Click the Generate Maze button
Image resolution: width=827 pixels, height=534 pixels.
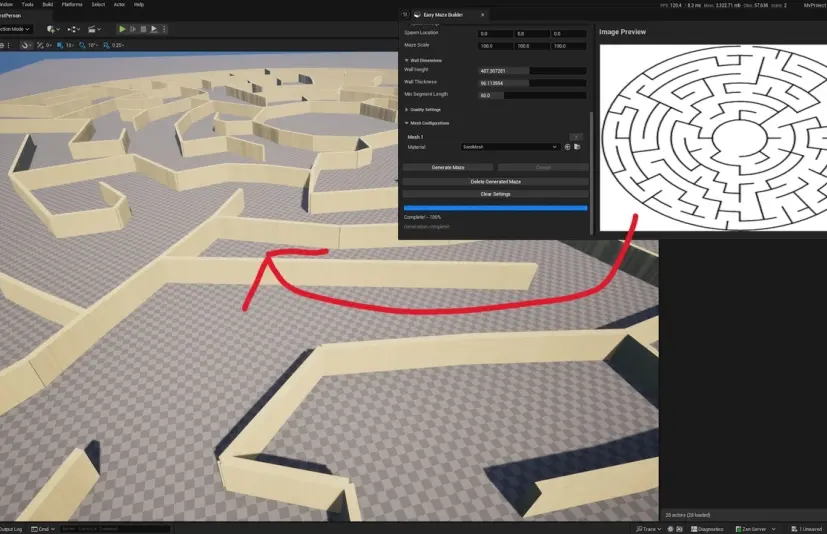click(x=448, y=167)
